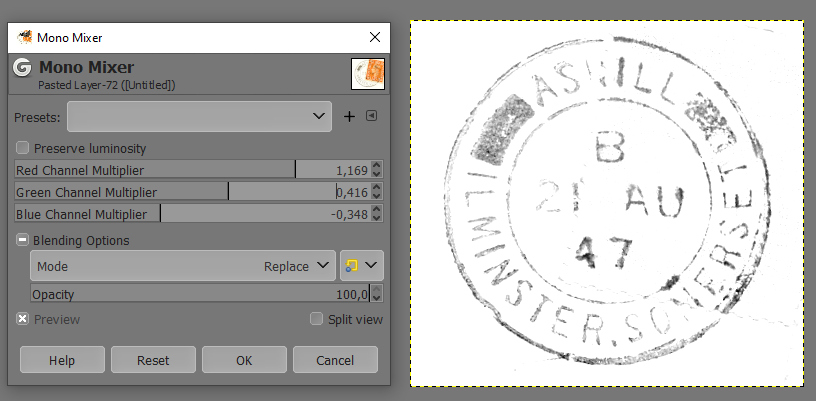This screenshot has width=816, height=401.
Task: Toggle the Preview checkbox
Action: coord(22,319)
